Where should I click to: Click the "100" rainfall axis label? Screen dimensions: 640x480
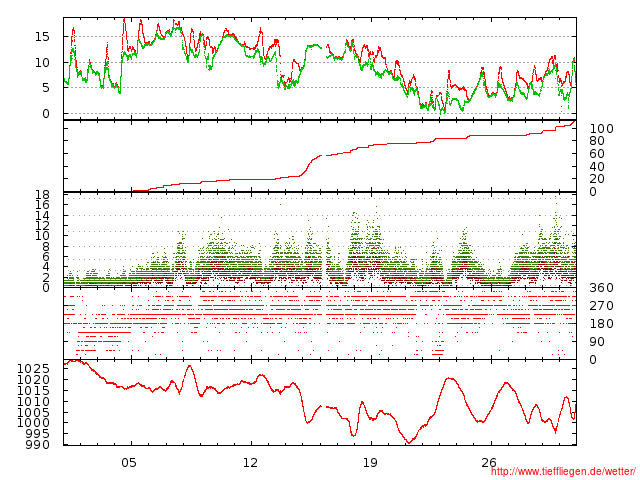point(601,129)
